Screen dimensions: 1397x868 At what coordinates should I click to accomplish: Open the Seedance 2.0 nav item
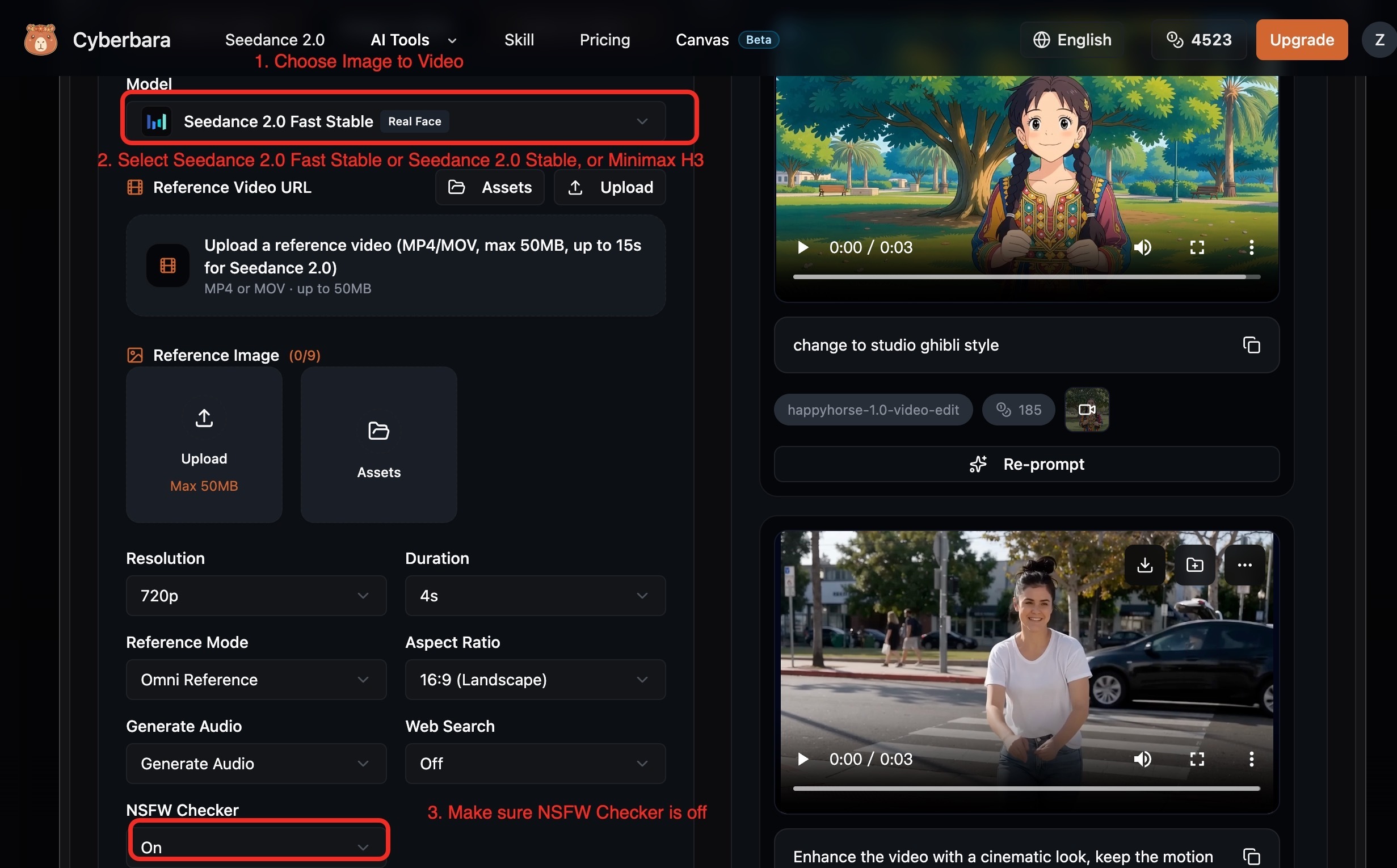[275, 40]
